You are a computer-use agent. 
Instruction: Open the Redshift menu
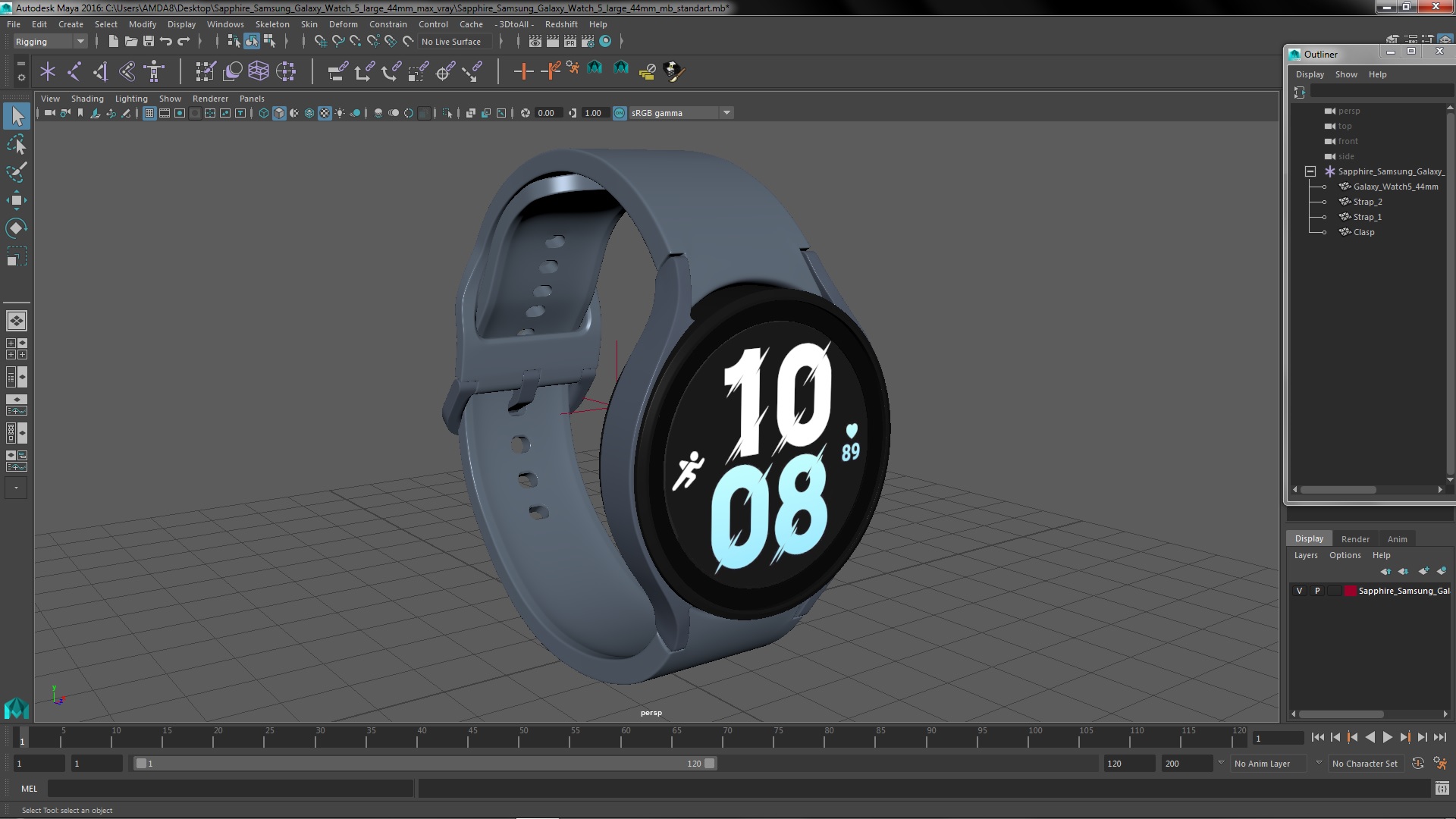561,24
